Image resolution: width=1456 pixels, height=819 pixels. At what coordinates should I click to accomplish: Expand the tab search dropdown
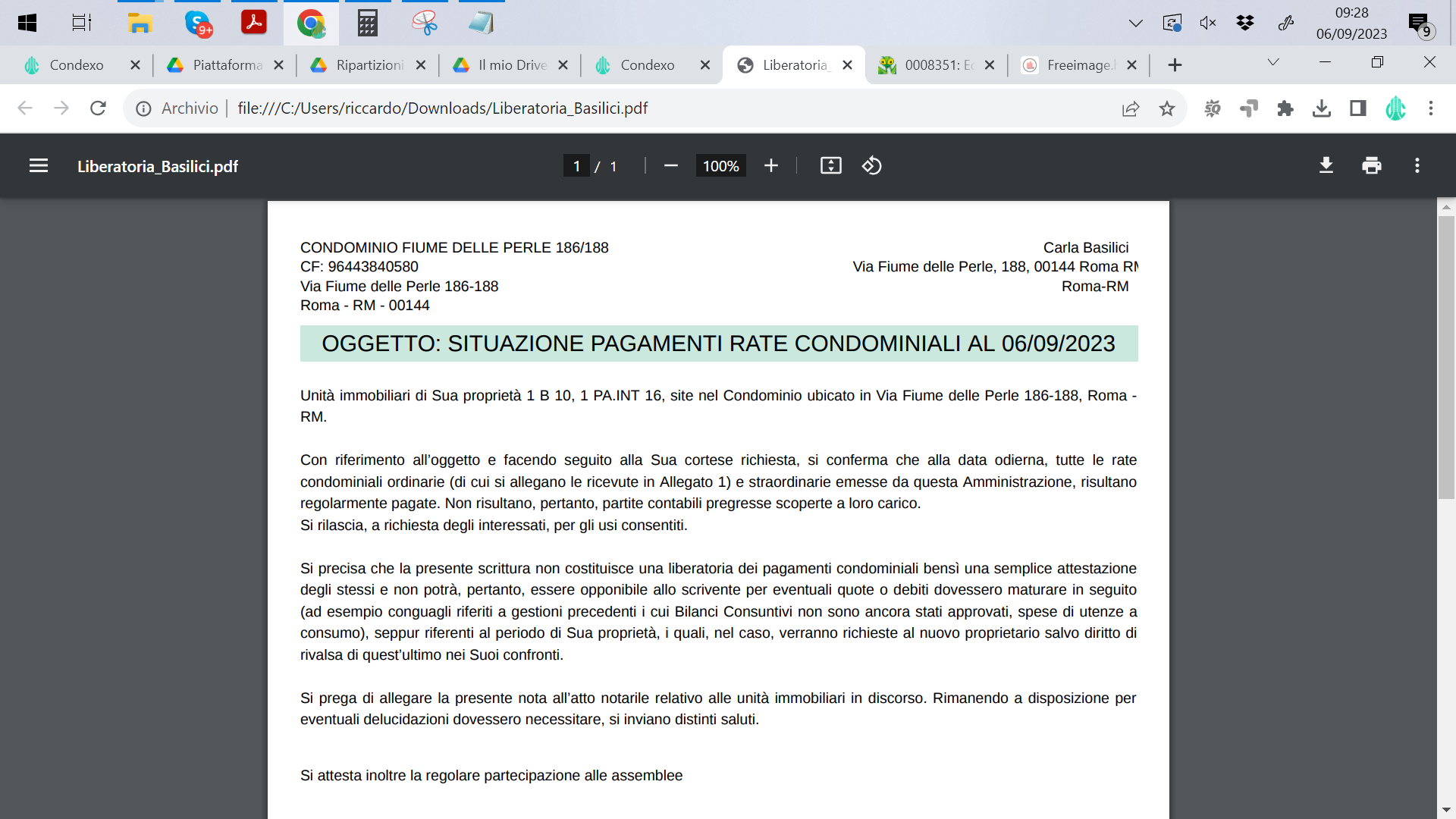click(x=1273, y=62)
